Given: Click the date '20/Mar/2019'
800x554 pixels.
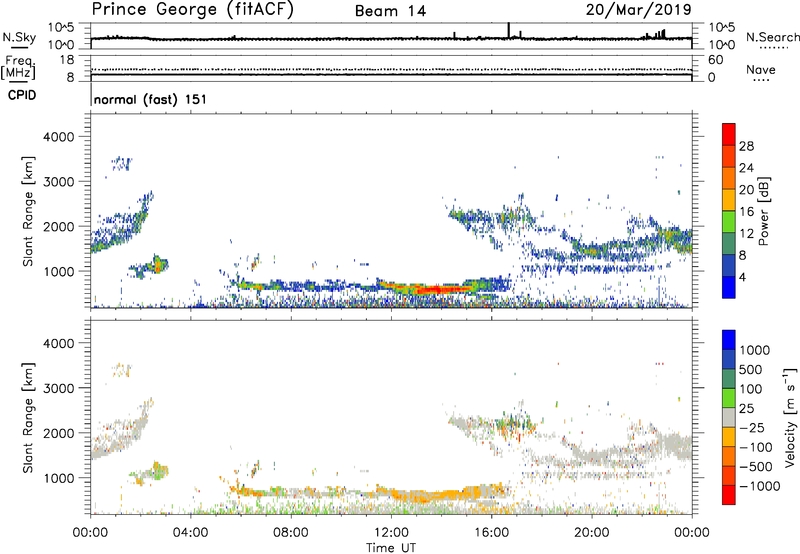Looking at the screenshot, I should click(x=639, y=10).
